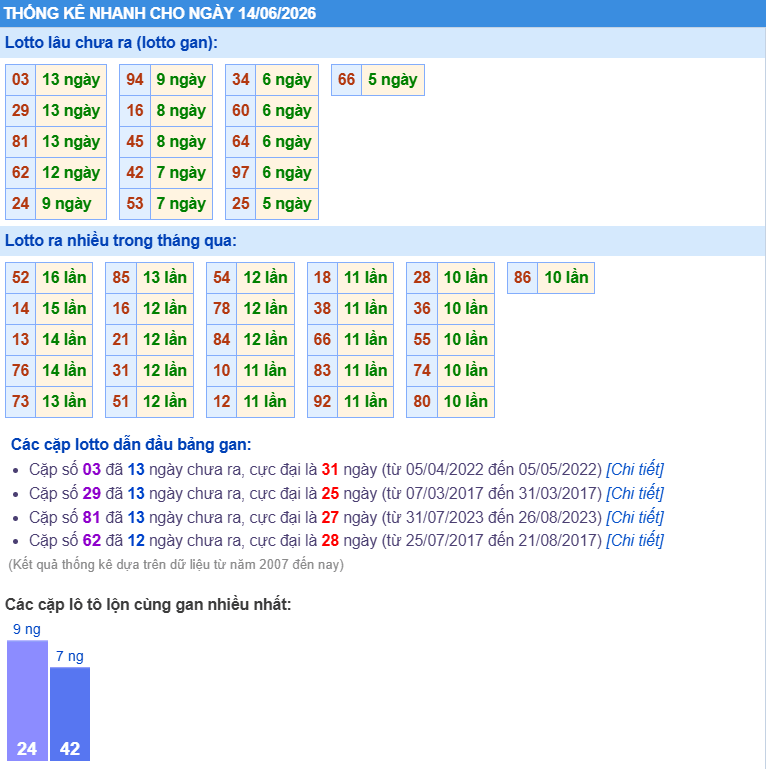Select frequent number 73
Screen dimensions: 766x769
coord(21,402)
